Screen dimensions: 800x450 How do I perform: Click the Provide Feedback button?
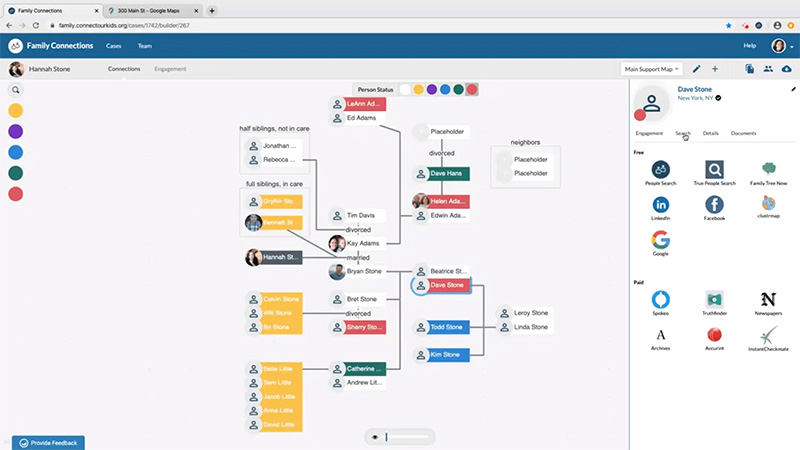48,443
